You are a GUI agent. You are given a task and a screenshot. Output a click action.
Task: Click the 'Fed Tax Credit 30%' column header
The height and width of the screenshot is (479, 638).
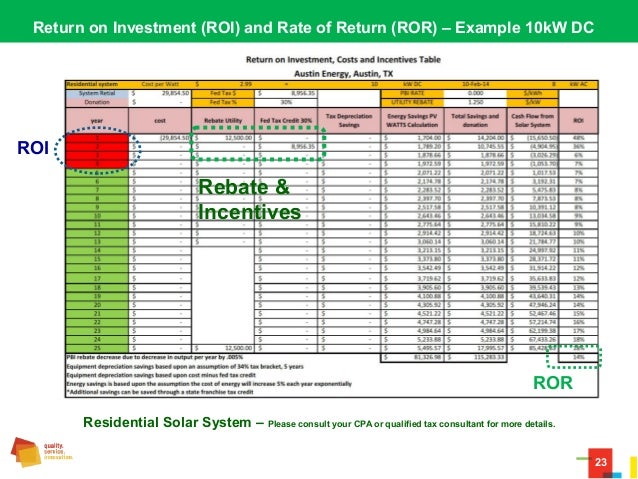(286, 120)
